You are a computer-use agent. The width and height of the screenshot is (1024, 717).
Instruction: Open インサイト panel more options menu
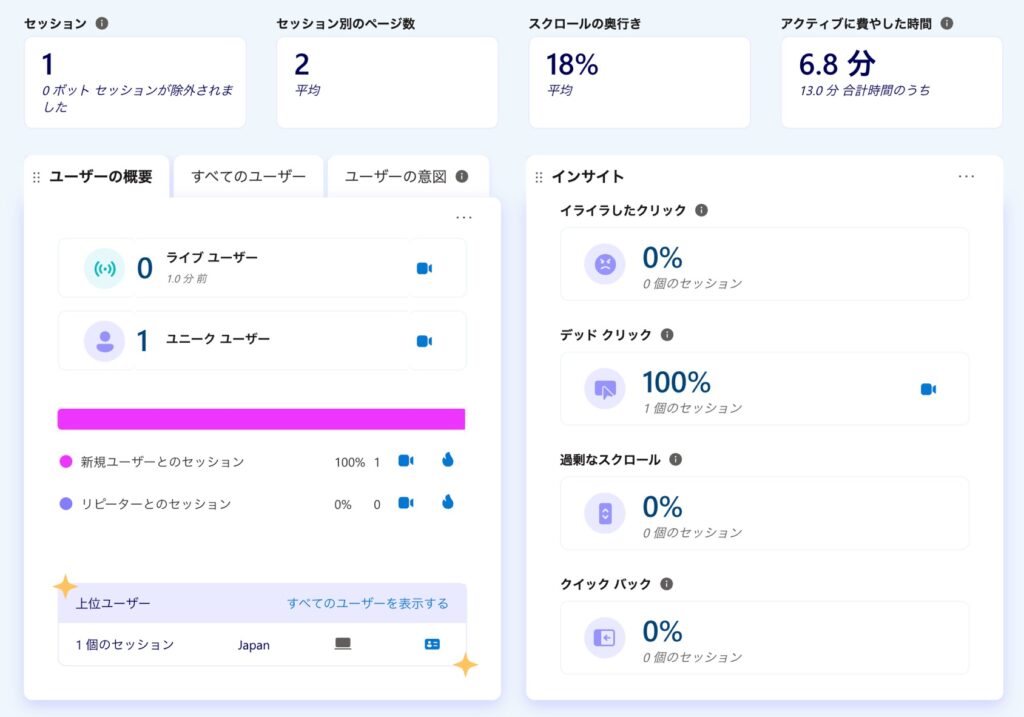[966, 176]
